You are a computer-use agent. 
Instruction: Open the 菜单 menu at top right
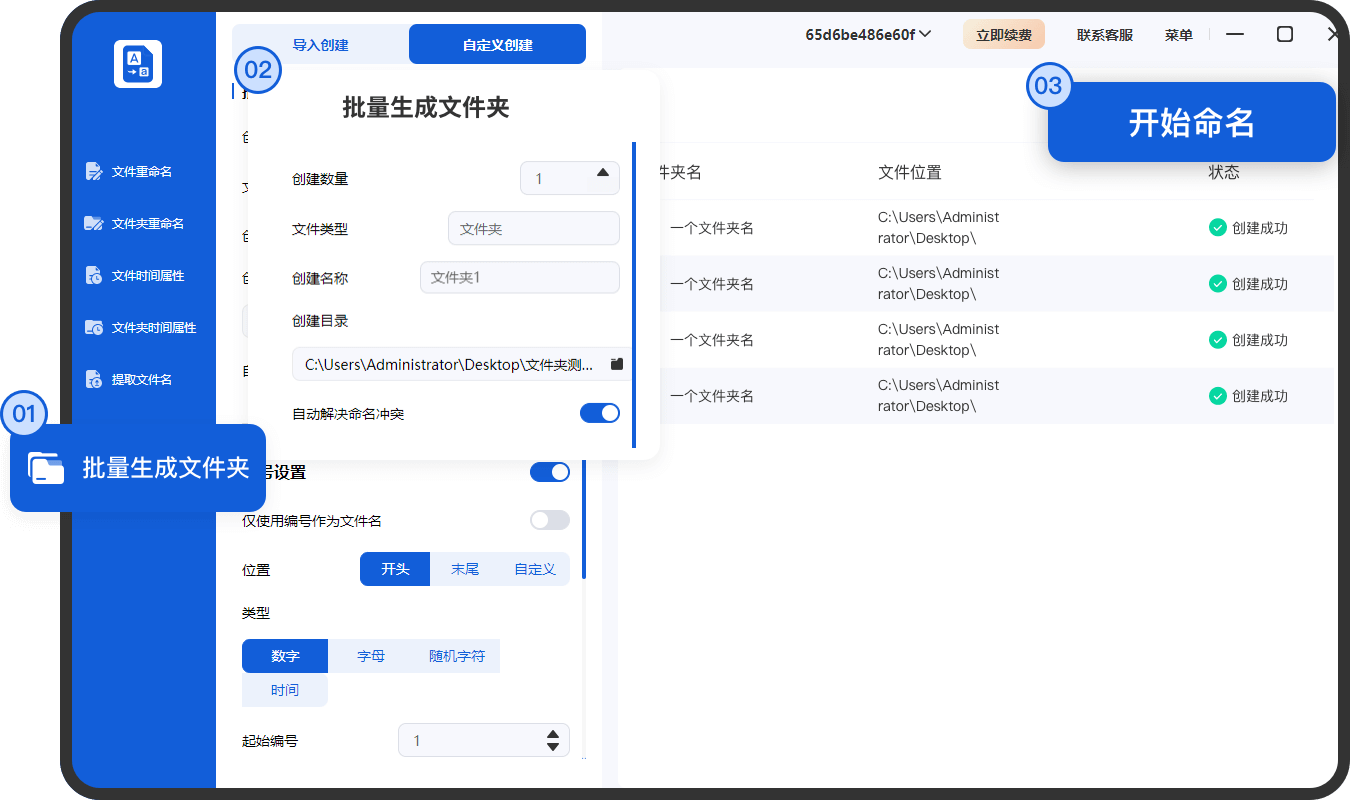pyautogui.click(x=1179, y=34)
